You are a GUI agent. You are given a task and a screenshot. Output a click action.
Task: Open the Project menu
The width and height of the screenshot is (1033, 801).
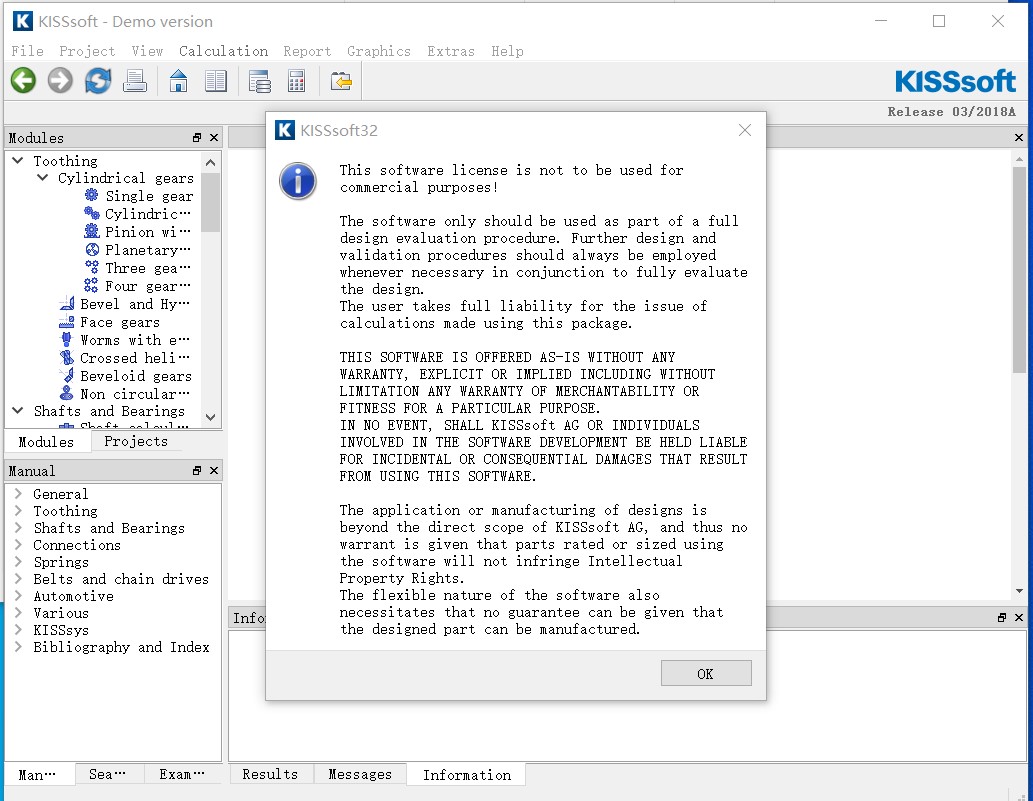click(87, 51)
